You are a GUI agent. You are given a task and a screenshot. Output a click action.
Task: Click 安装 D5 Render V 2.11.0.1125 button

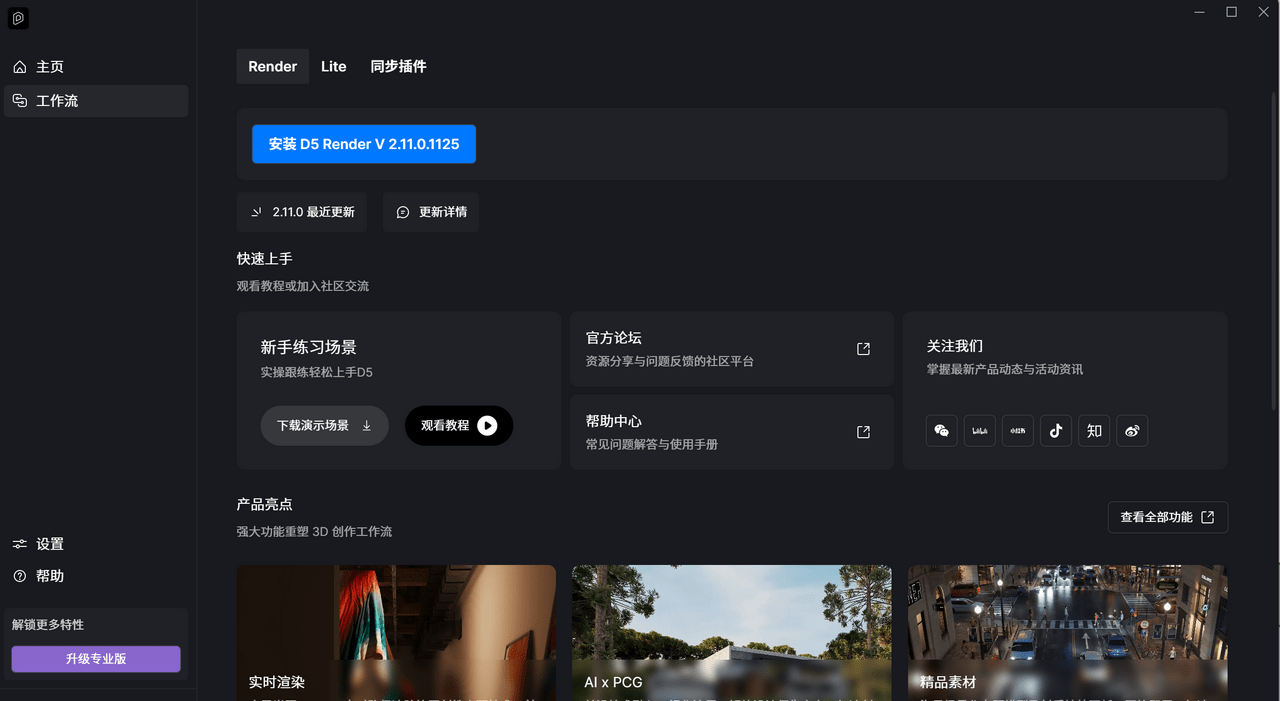click(x=364, y=144)
